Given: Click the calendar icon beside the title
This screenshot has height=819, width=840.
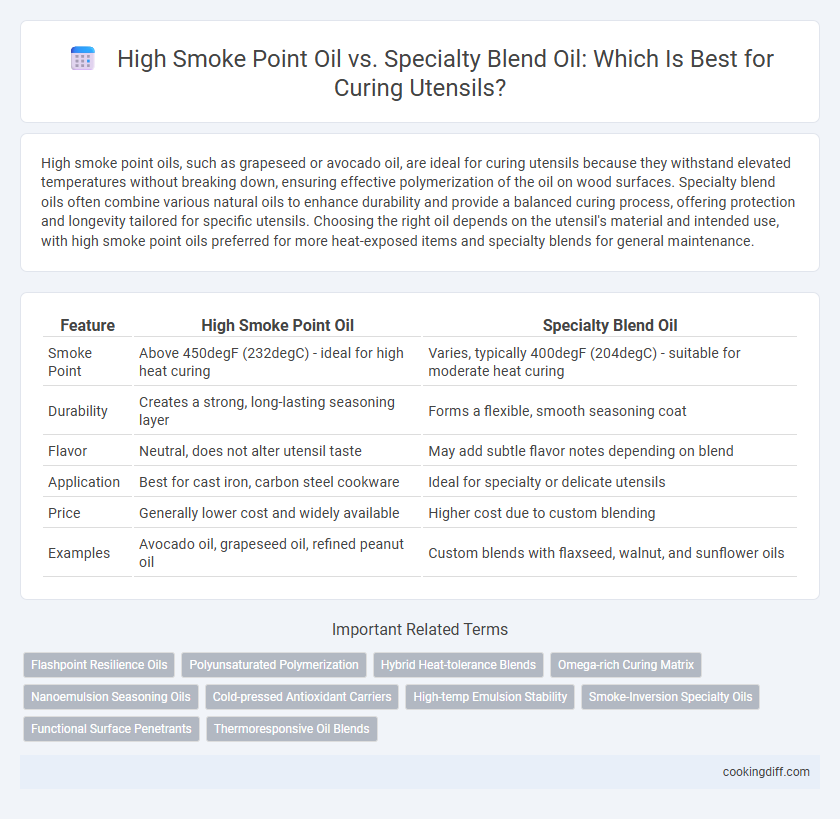Looking at the screenshot, I should tap(83, 58).
